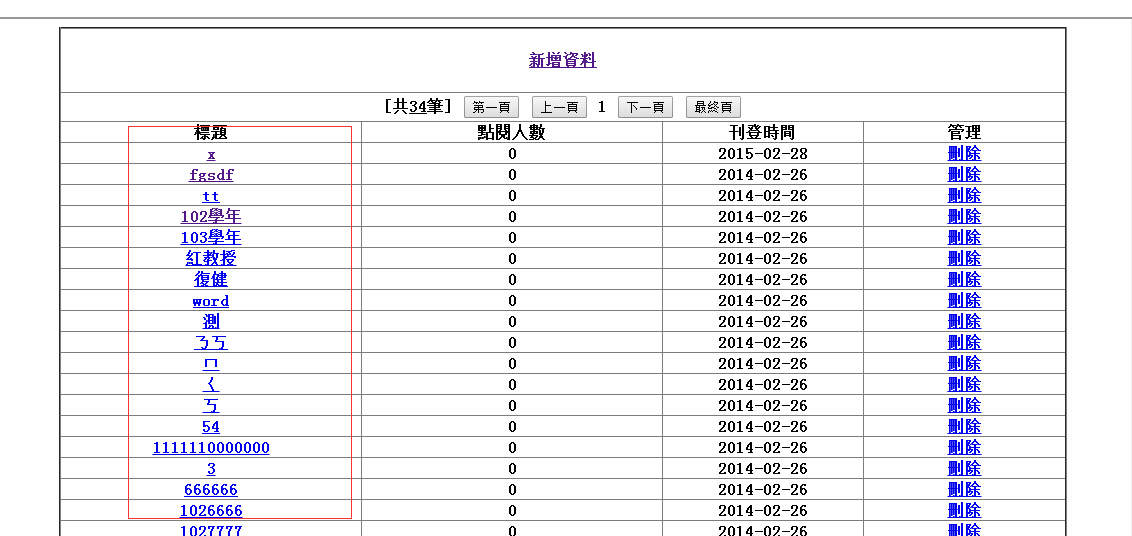Open the 紅教授 entry
Image resolution: width=1132 pixels, height=536 pixels.
211,259
